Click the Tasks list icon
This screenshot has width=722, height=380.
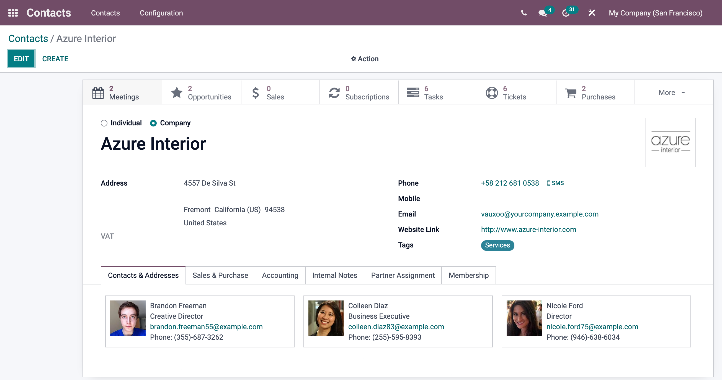pyautogui.click(x=413, y=93)
